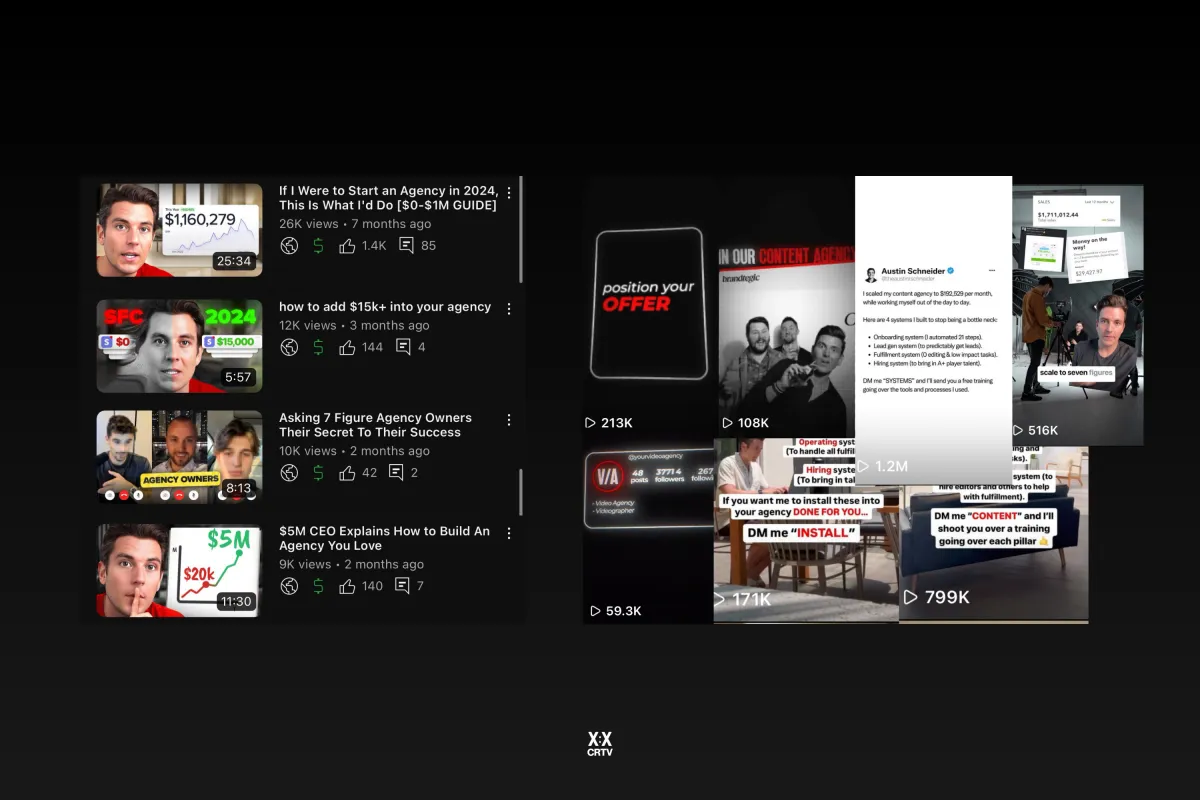The image size is (1200, 800).
Task: Click the 85 comment count
Action: click(x=428, y=246)
